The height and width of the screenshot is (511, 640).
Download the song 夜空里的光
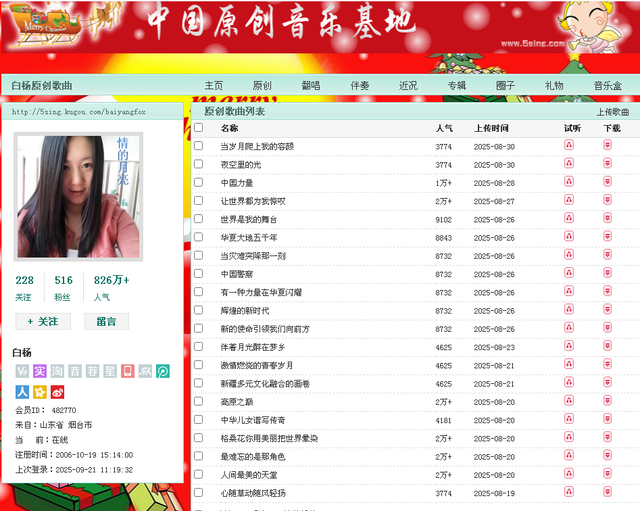click(x=607, y=163)
